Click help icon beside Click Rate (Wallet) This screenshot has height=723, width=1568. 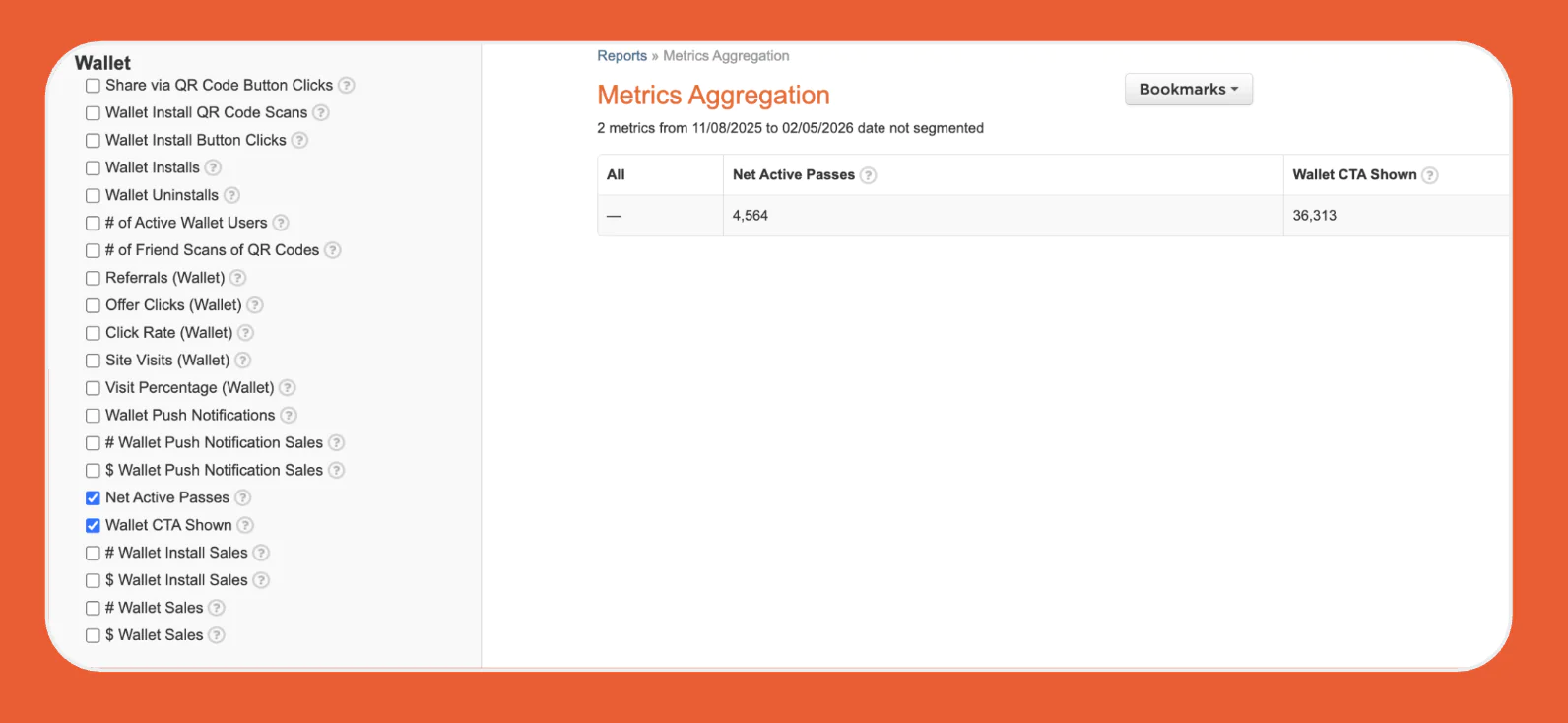click(x=245, y=333)
